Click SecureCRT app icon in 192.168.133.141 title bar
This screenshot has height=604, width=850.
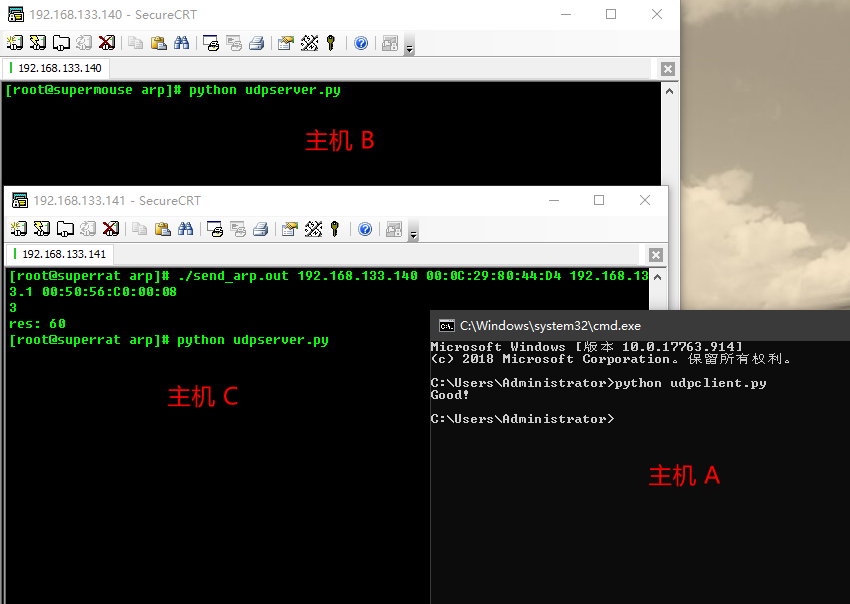click(20, 201)
